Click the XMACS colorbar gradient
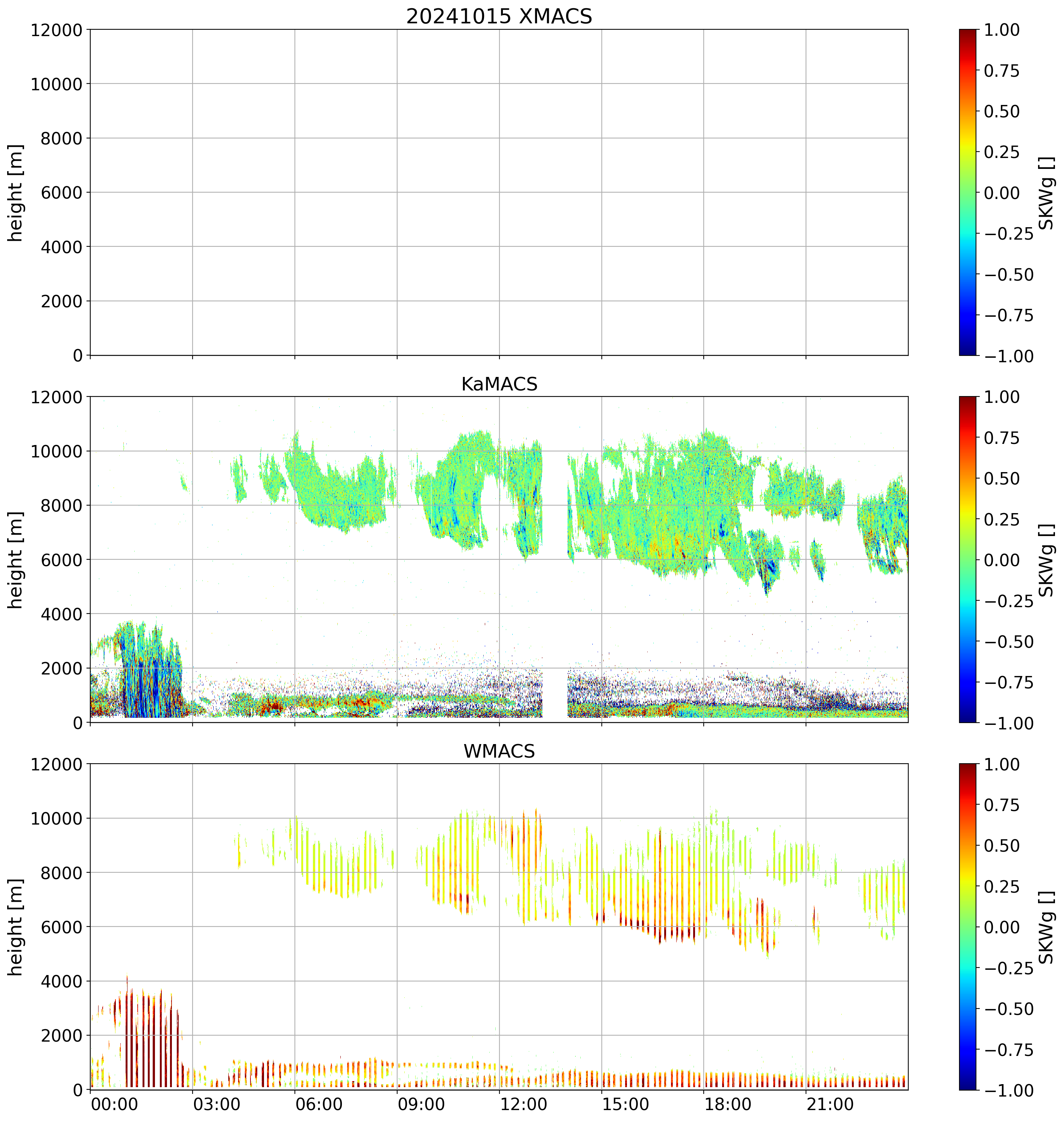This screenshot has width=1064, height=1121. click(968, 192)
